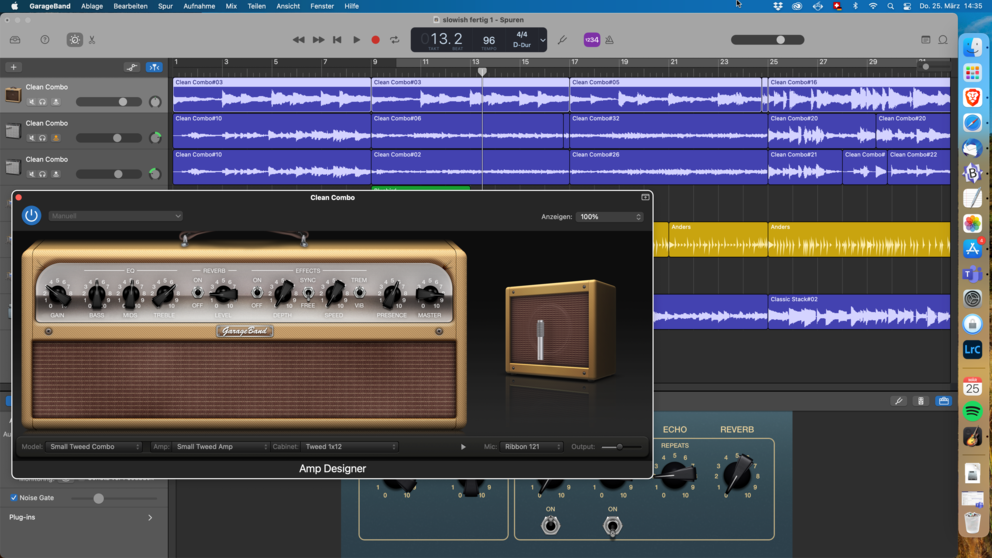Adjust the Amp Designer Output slider
Viewport: 992px width, 558px height.
click(621, 447)
